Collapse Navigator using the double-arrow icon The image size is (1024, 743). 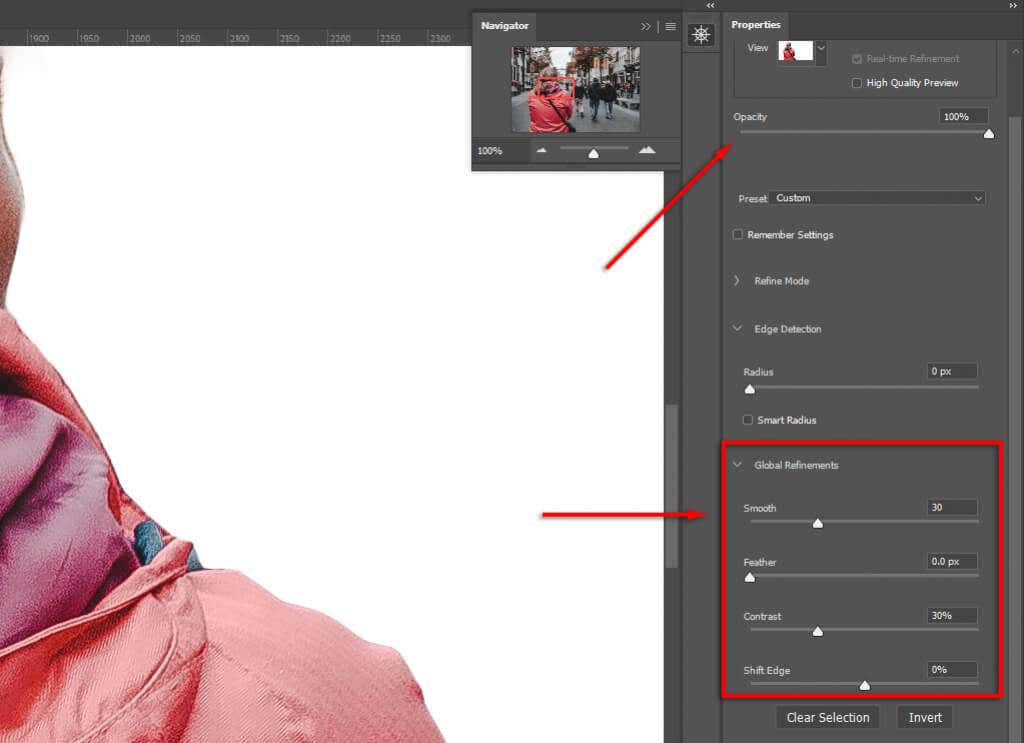point(646,27)
